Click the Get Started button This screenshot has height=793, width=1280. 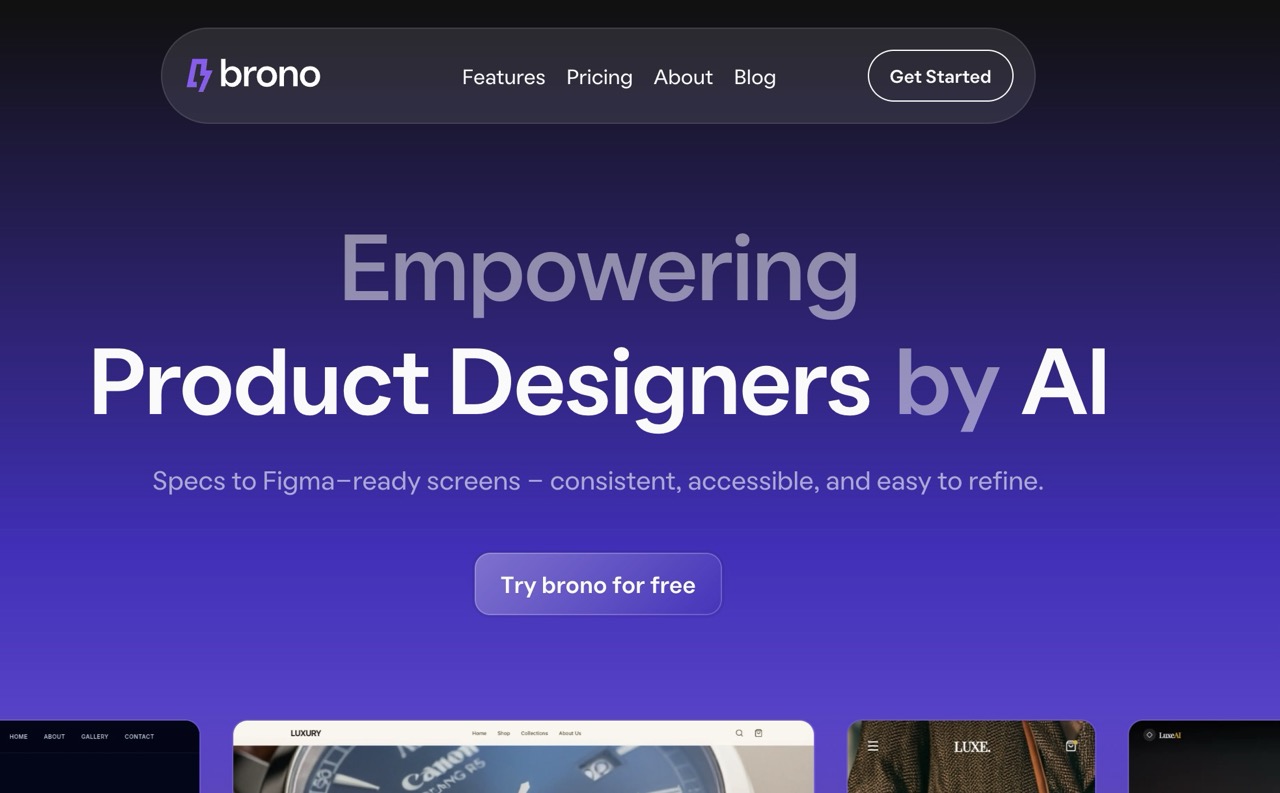(940, 76)
